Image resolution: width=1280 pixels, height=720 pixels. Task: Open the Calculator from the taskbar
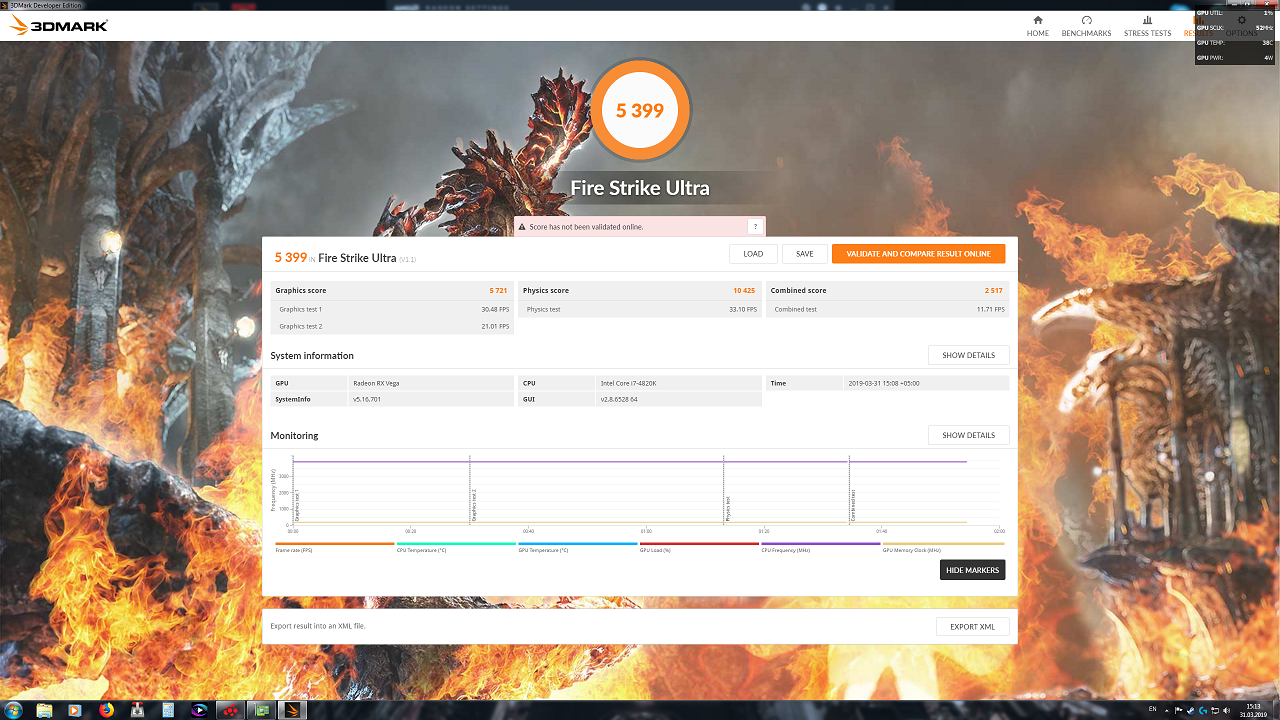pyautogui.click(x=168, y=710)
